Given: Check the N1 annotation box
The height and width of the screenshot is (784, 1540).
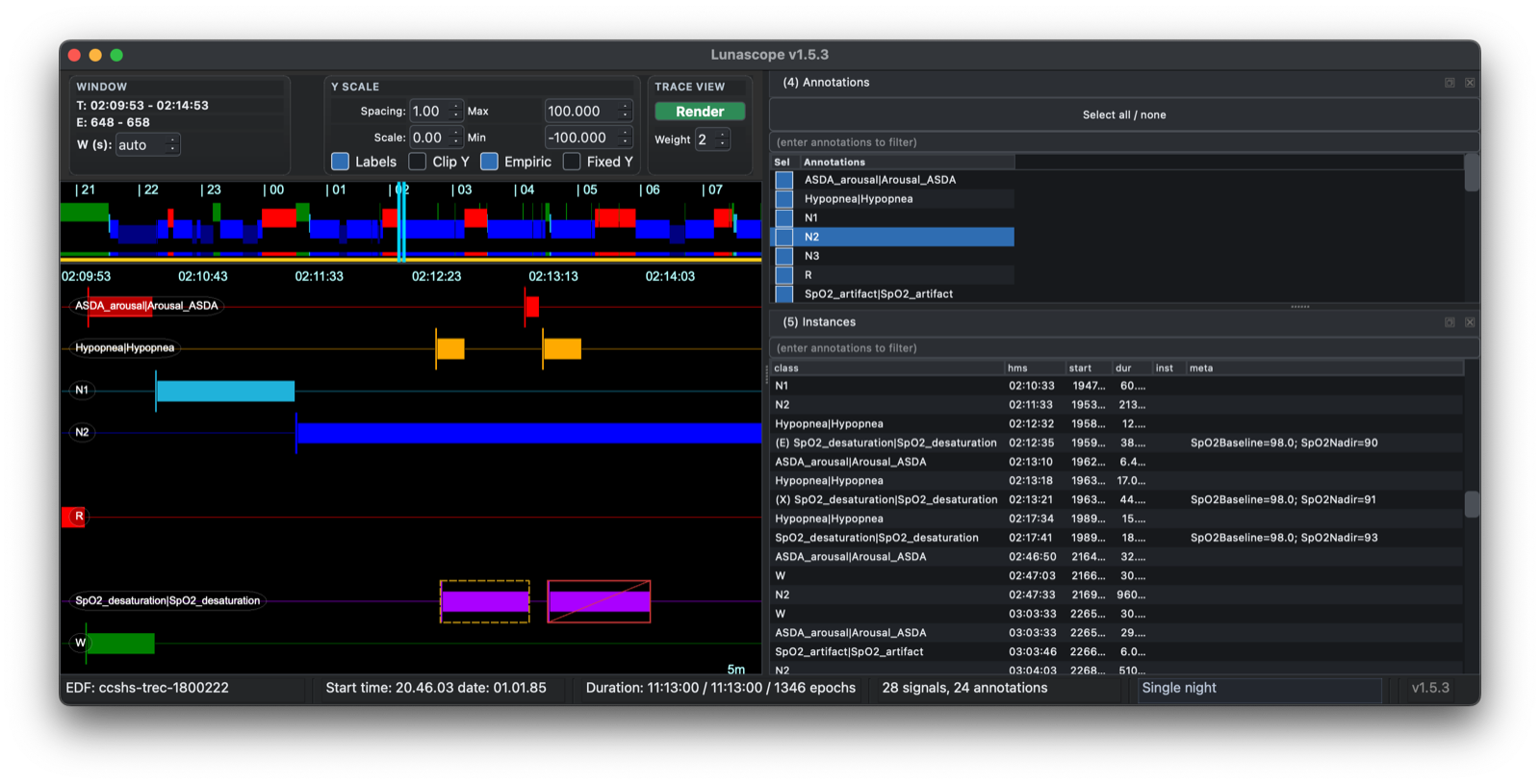Looking at the screenshot, I should [x=784, y=218].
